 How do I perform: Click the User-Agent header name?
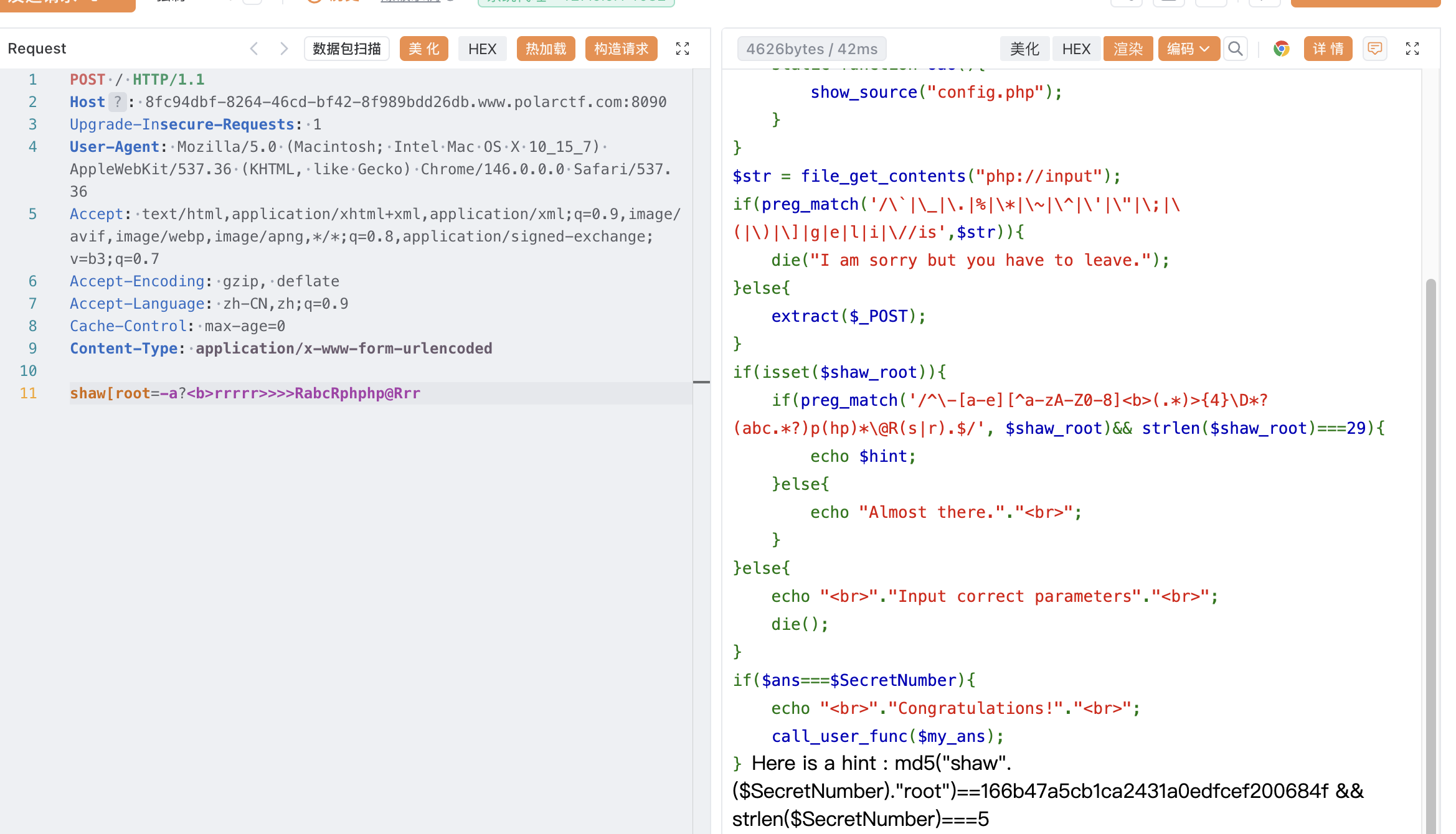(115, 147)
